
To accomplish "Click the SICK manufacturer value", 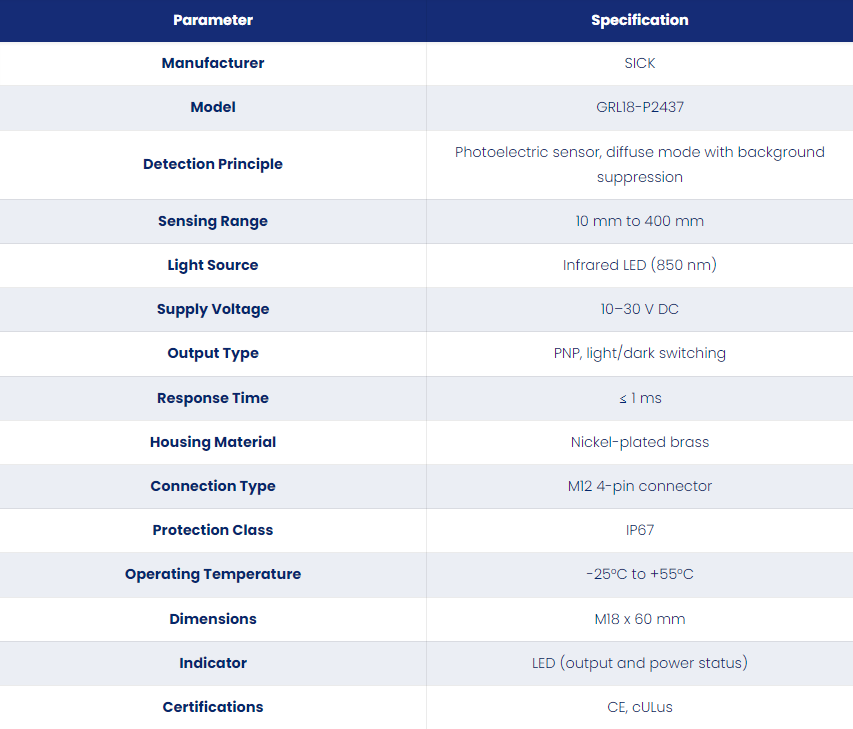I will click(x=640, y=63).
